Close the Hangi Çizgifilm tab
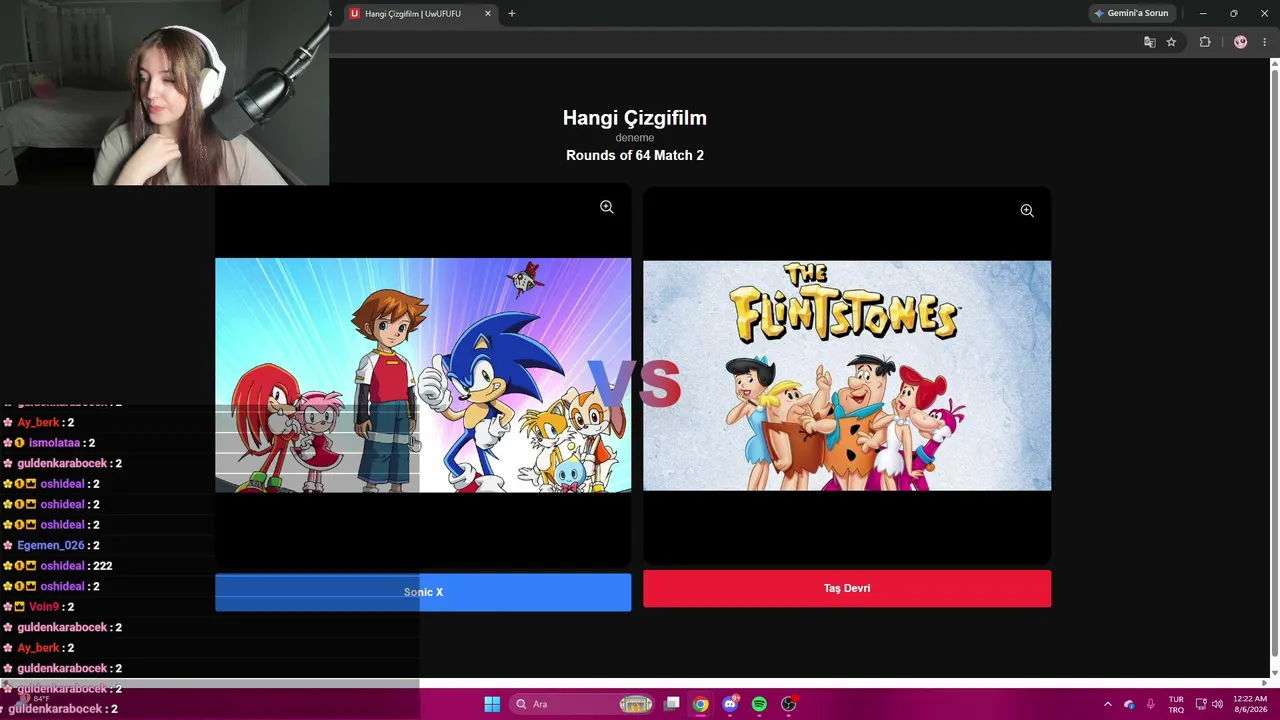Screen dimensions: 1280x720 click(x=488, y=13)
